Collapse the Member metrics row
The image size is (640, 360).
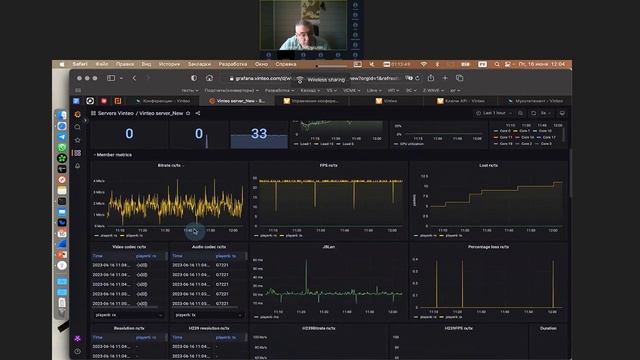[113, 155]
